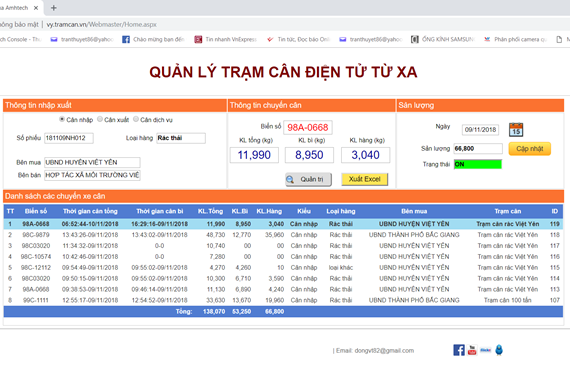Click 'UBND THÀNH PHỐ BẮC GIANG' in row 2
The width and height of the screenshot is (570, 379).
pos(414,235)
